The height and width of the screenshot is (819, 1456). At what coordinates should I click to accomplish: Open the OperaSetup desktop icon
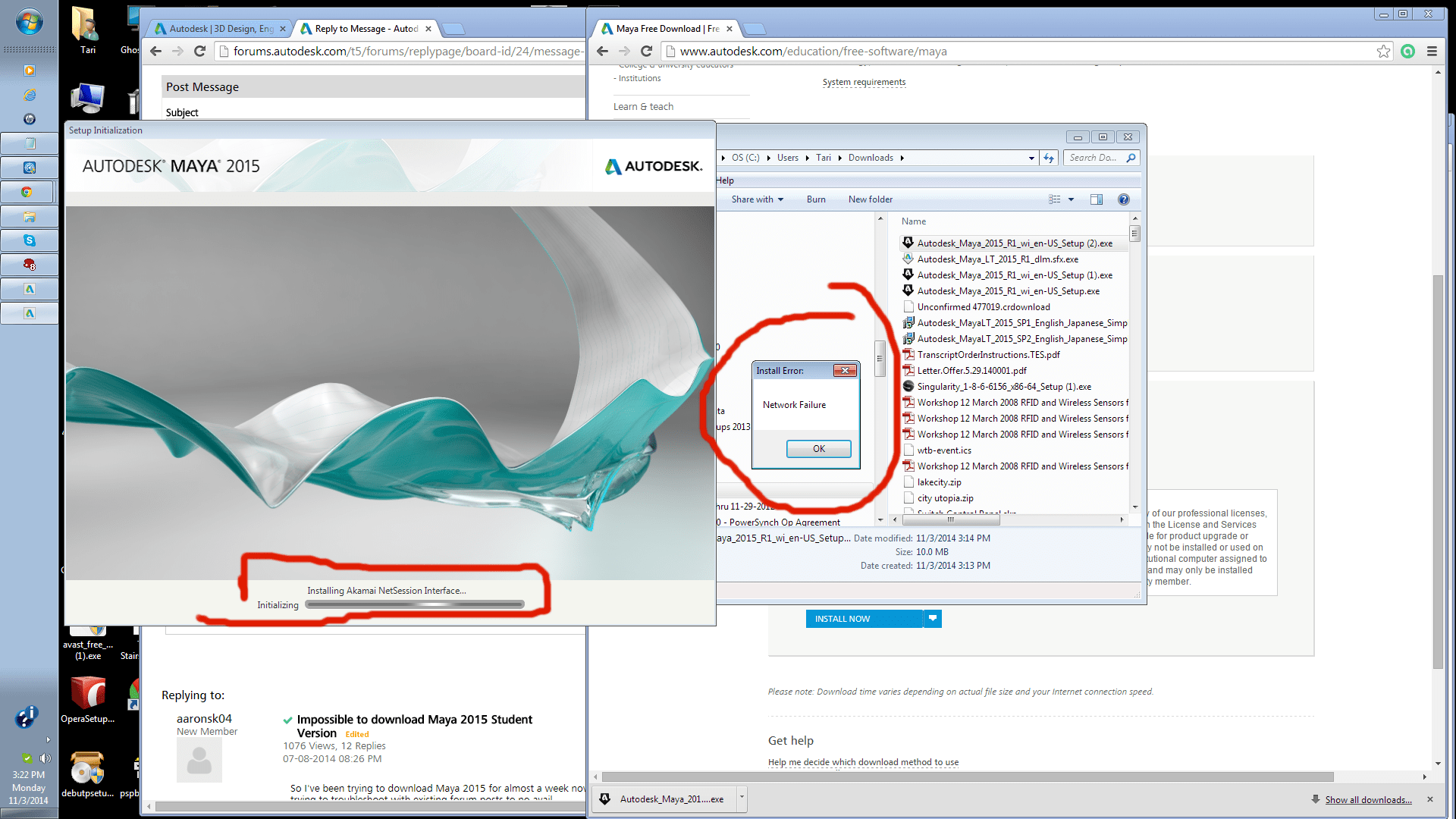click(88, 699)
